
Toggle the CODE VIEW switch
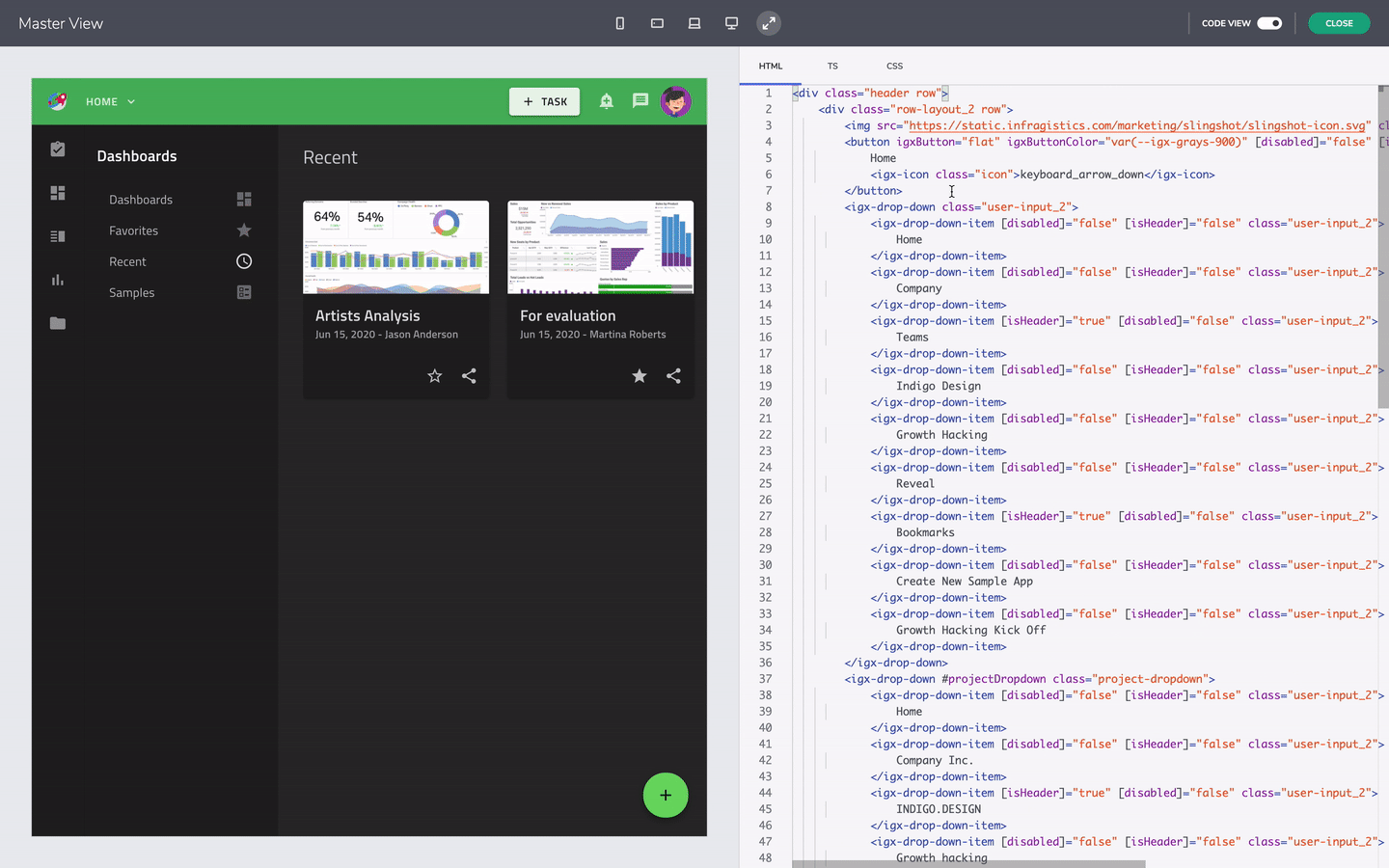point(1270,22)
